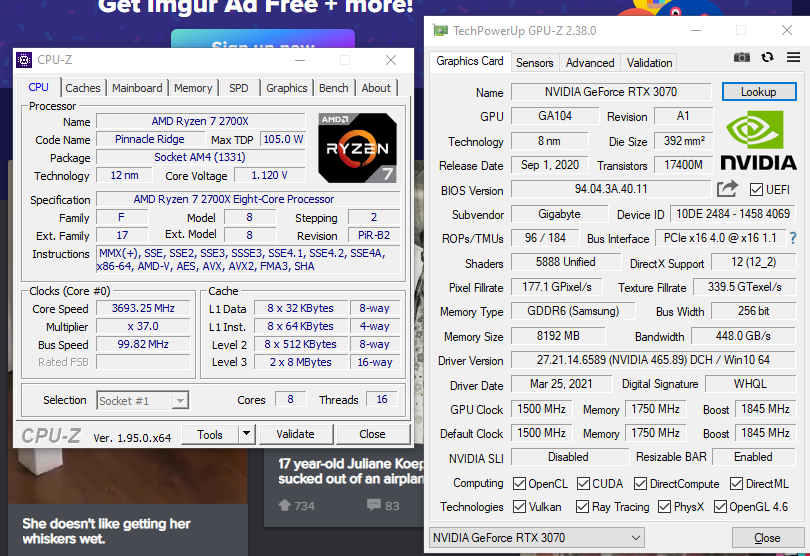Click the BIOS Version field 94.04.3A.40.11
This screenshot has width=810, height=556.
coord(611,189)
